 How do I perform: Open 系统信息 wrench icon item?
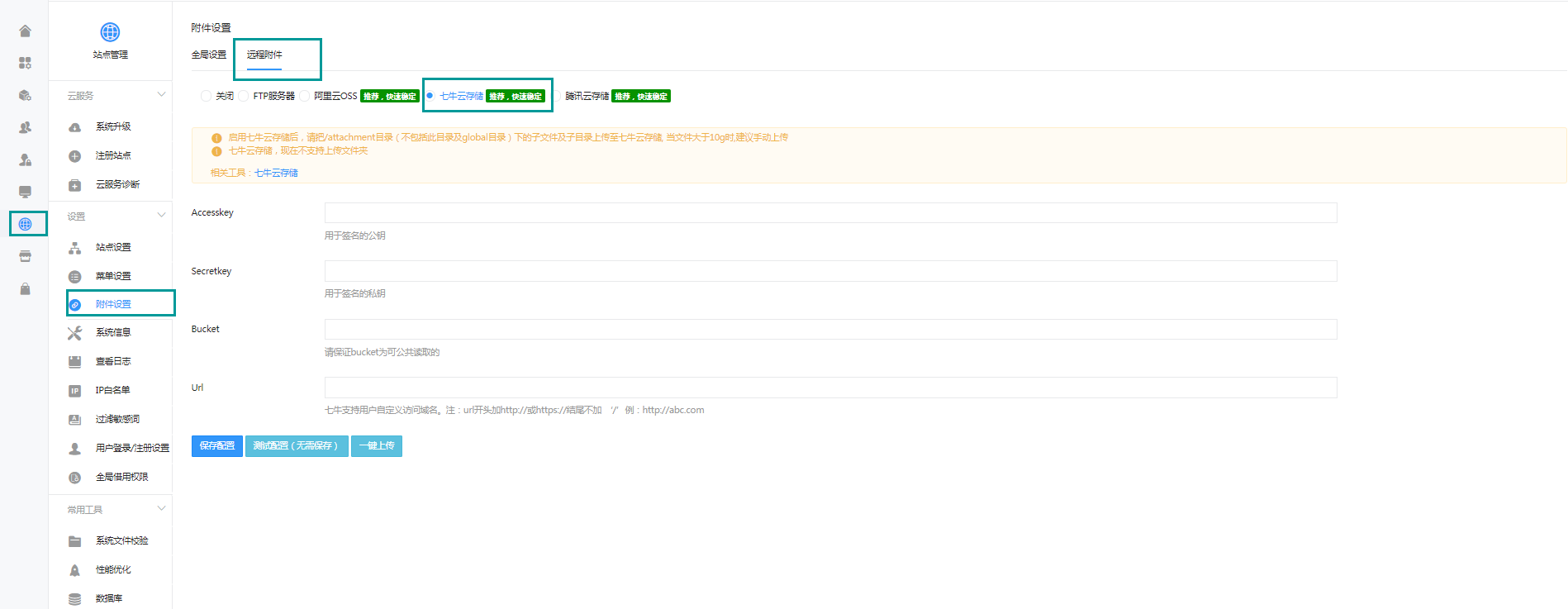click(x=74, y=333)
